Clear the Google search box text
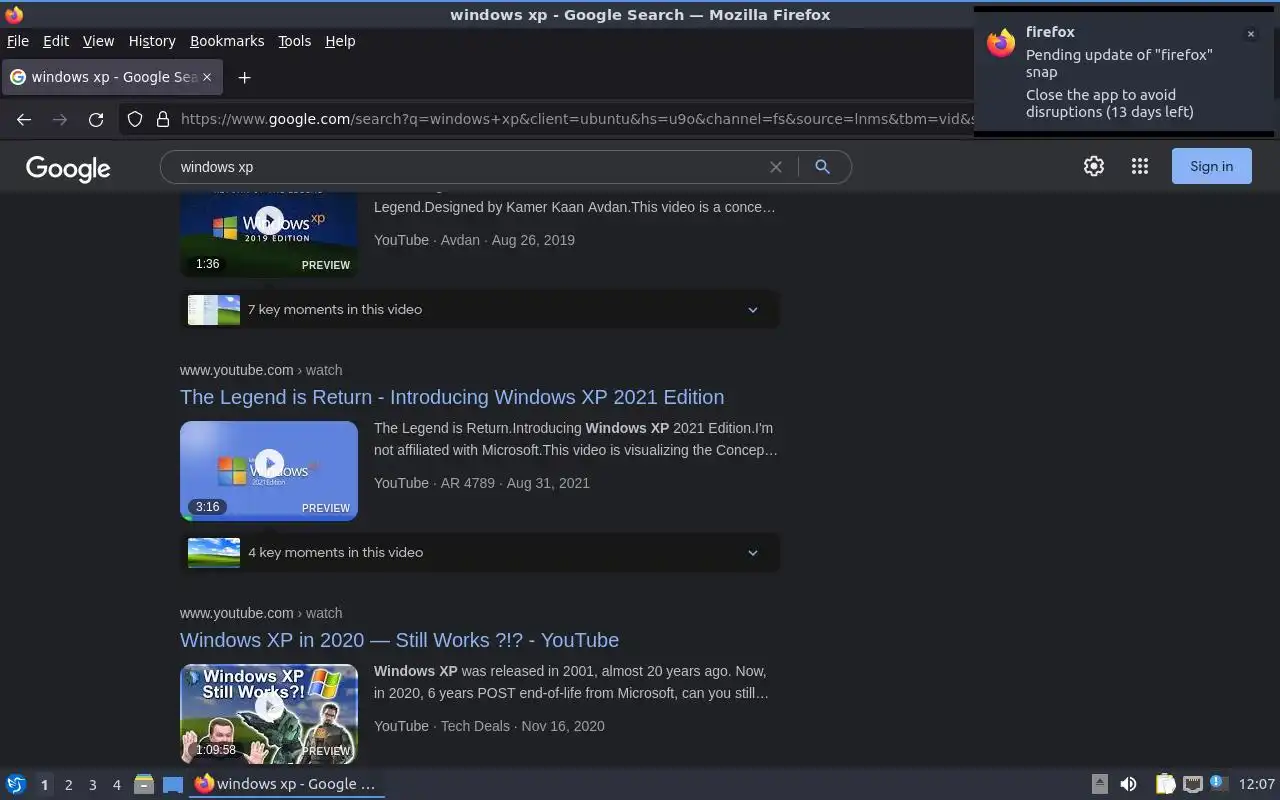This screenshot has height=800, width=1280. pyautogui.click(x=775, y=167)
